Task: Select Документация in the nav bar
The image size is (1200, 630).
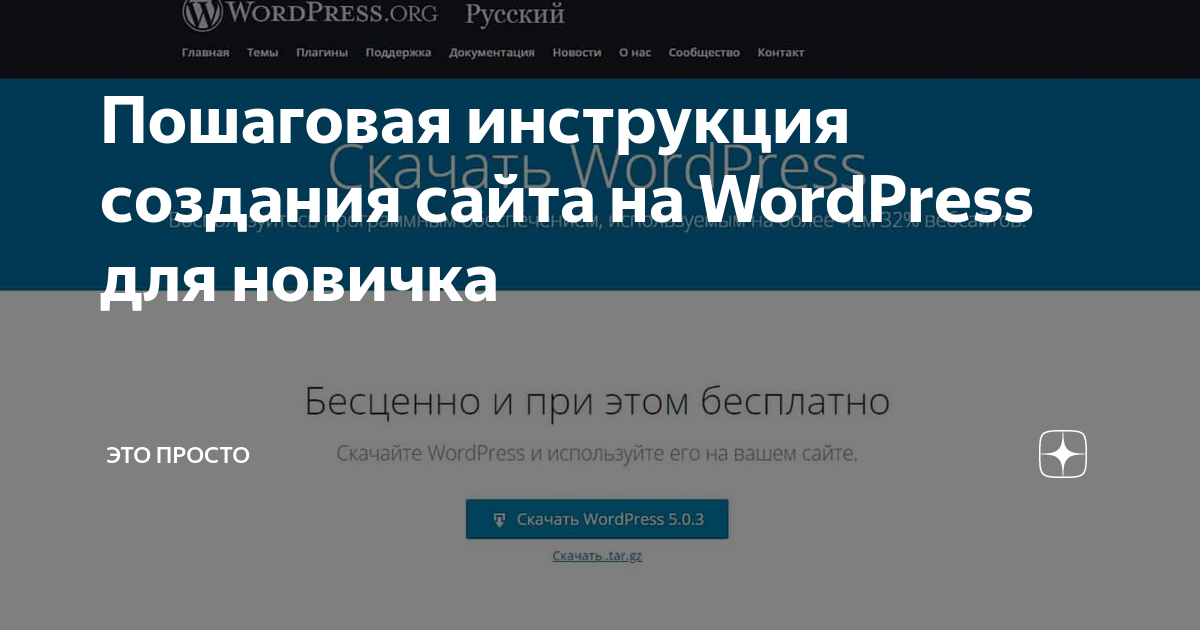Action: (x=491, y=53)
